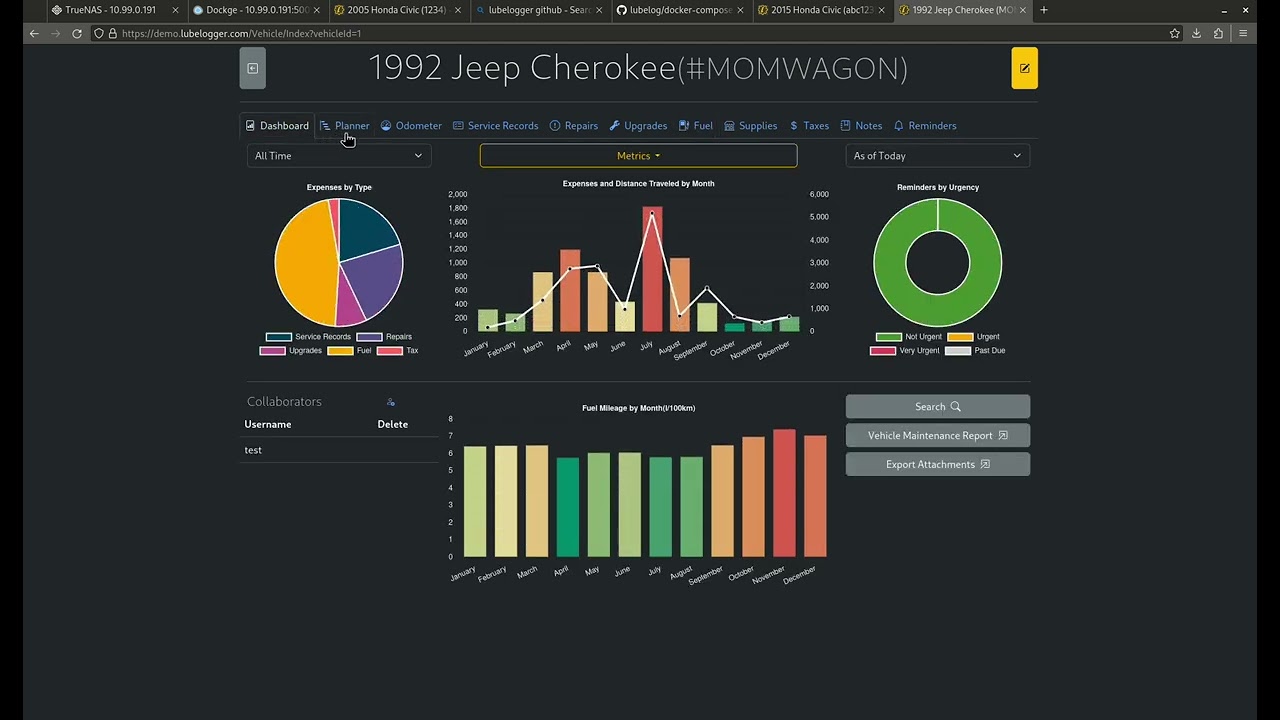
Task: Switch to the Dockge browser tab
Action: pyautogui.click(x=257, y=10)
